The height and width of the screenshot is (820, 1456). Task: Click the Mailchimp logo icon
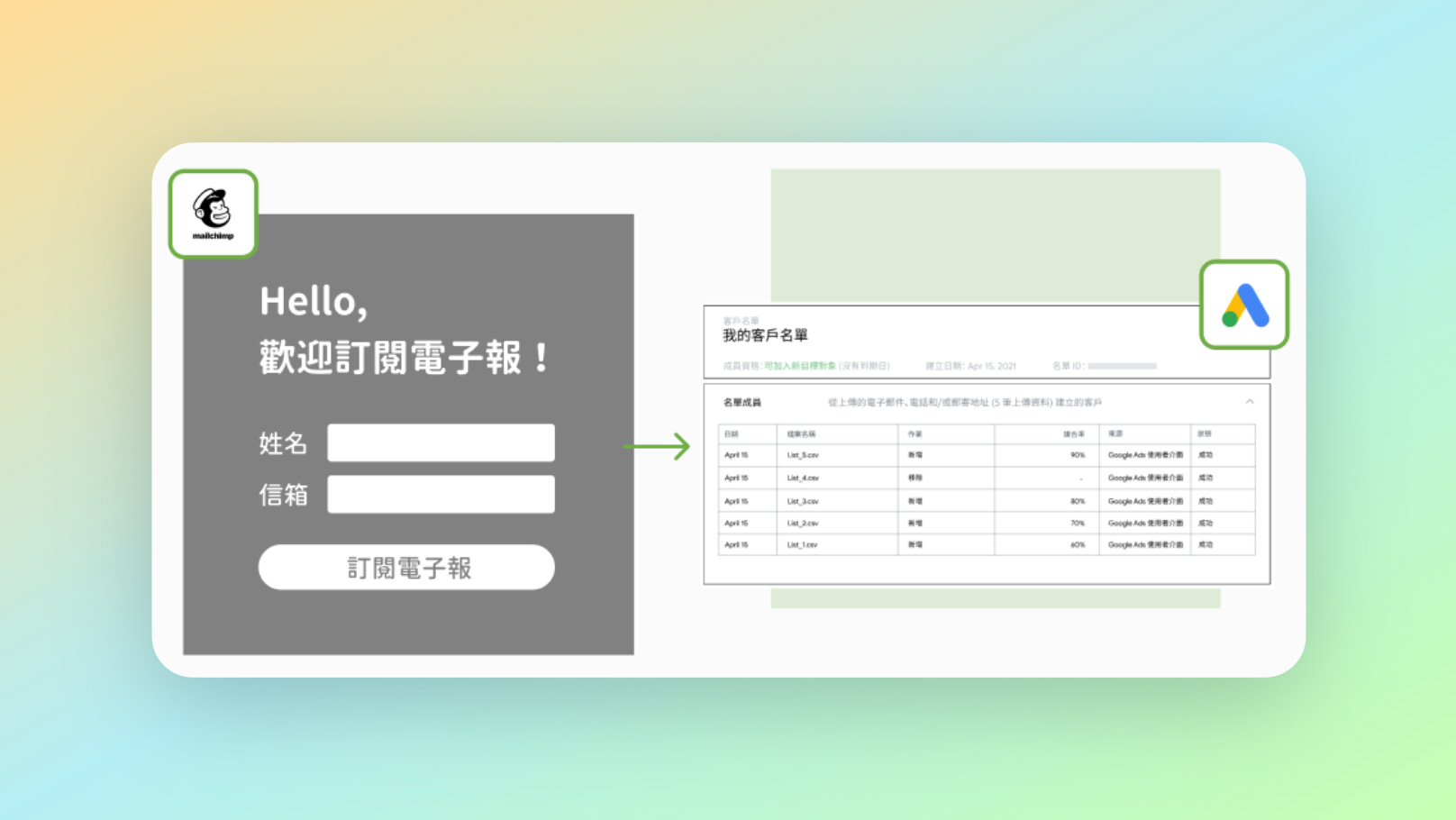[x=213, y=214]
